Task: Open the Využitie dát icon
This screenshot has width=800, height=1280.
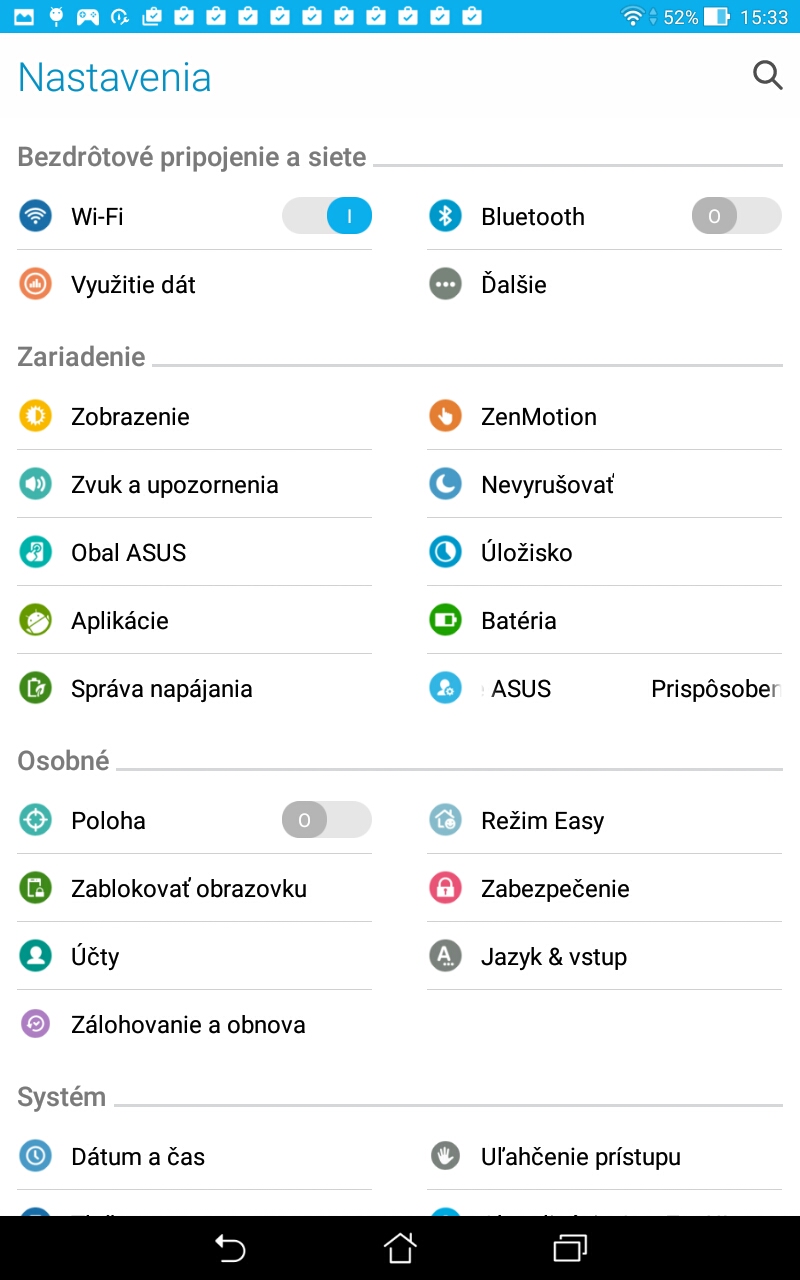Action: point(35,284)
